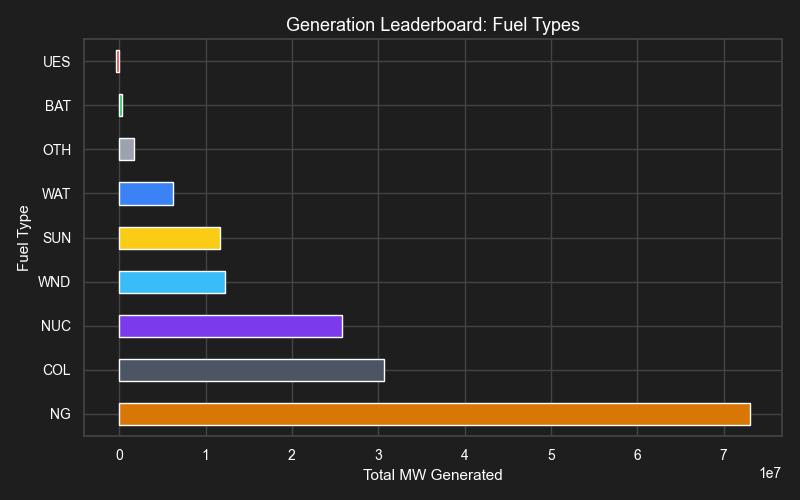
Task: Click the purple NUC bar
Action: click(231, 327)
